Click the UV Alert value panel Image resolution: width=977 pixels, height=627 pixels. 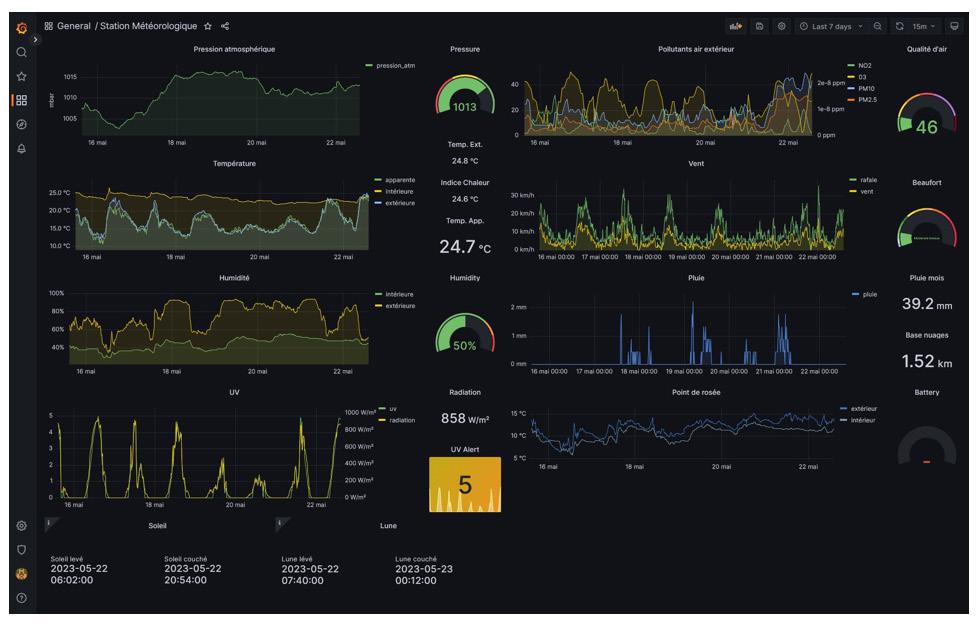pos(465,484)
